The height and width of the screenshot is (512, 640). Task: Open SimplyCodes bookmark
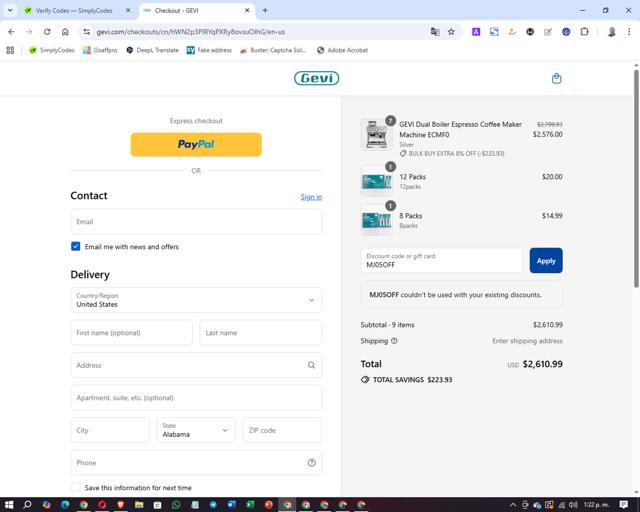52,50
